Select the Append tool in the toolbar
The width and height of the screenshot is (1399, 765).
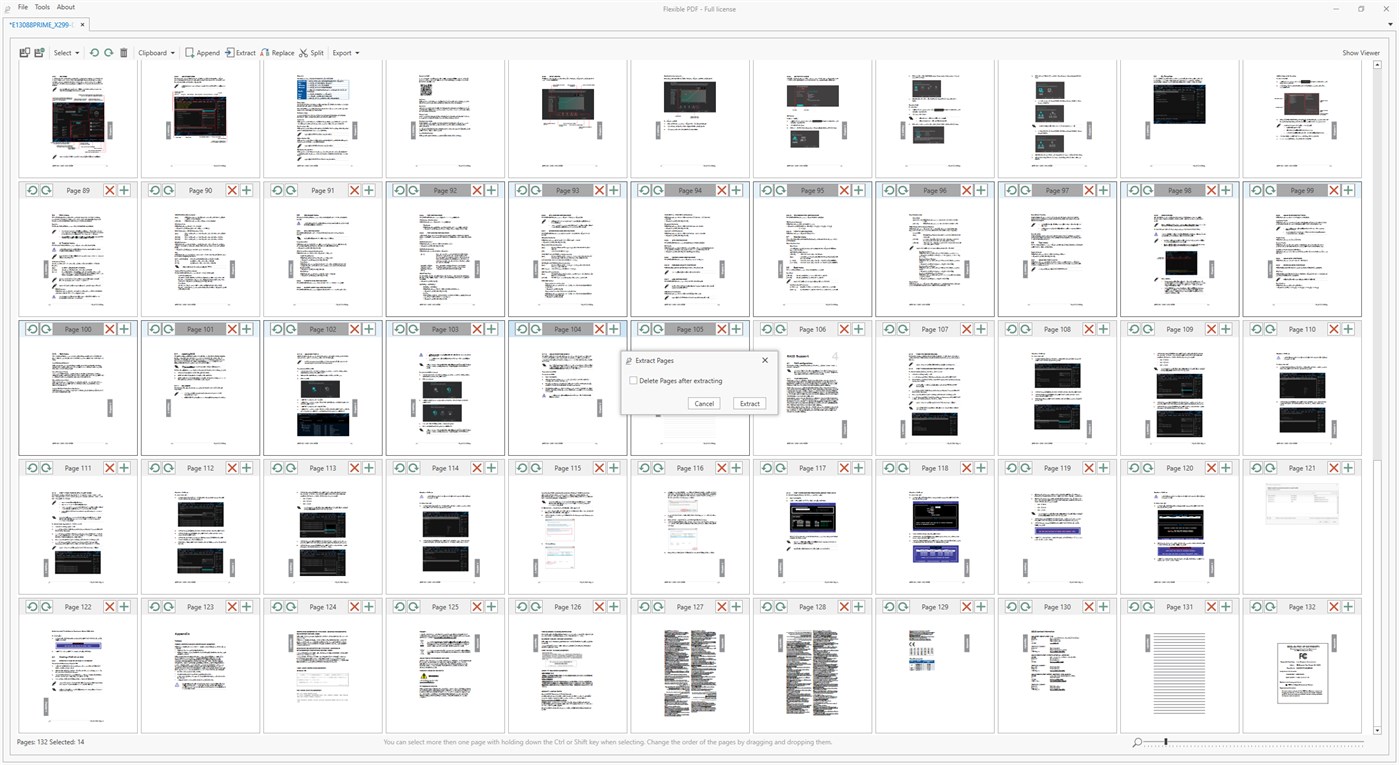(x=202, y=53)
